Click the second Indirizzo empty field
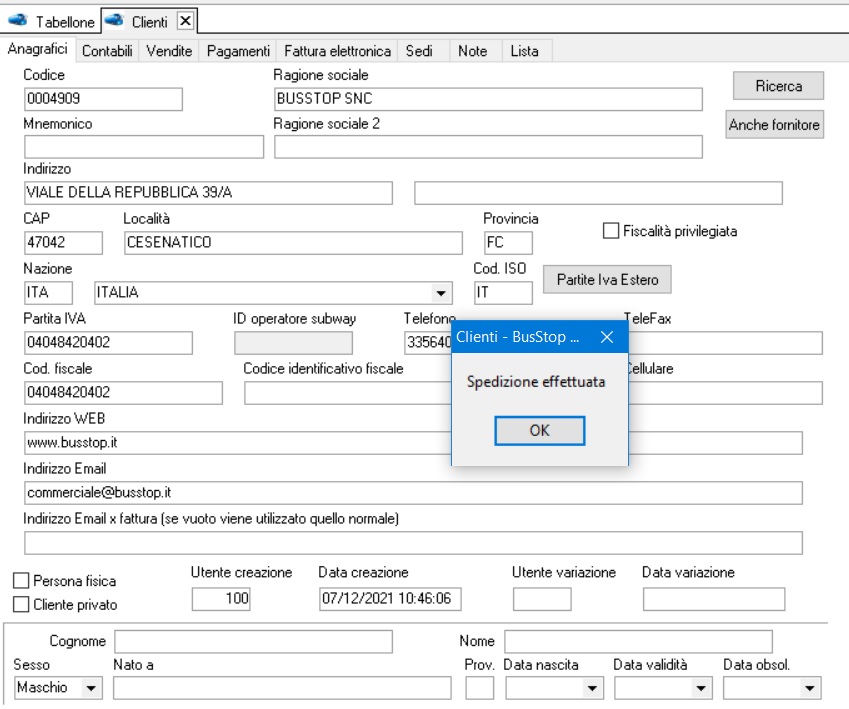 pos(598,193)
